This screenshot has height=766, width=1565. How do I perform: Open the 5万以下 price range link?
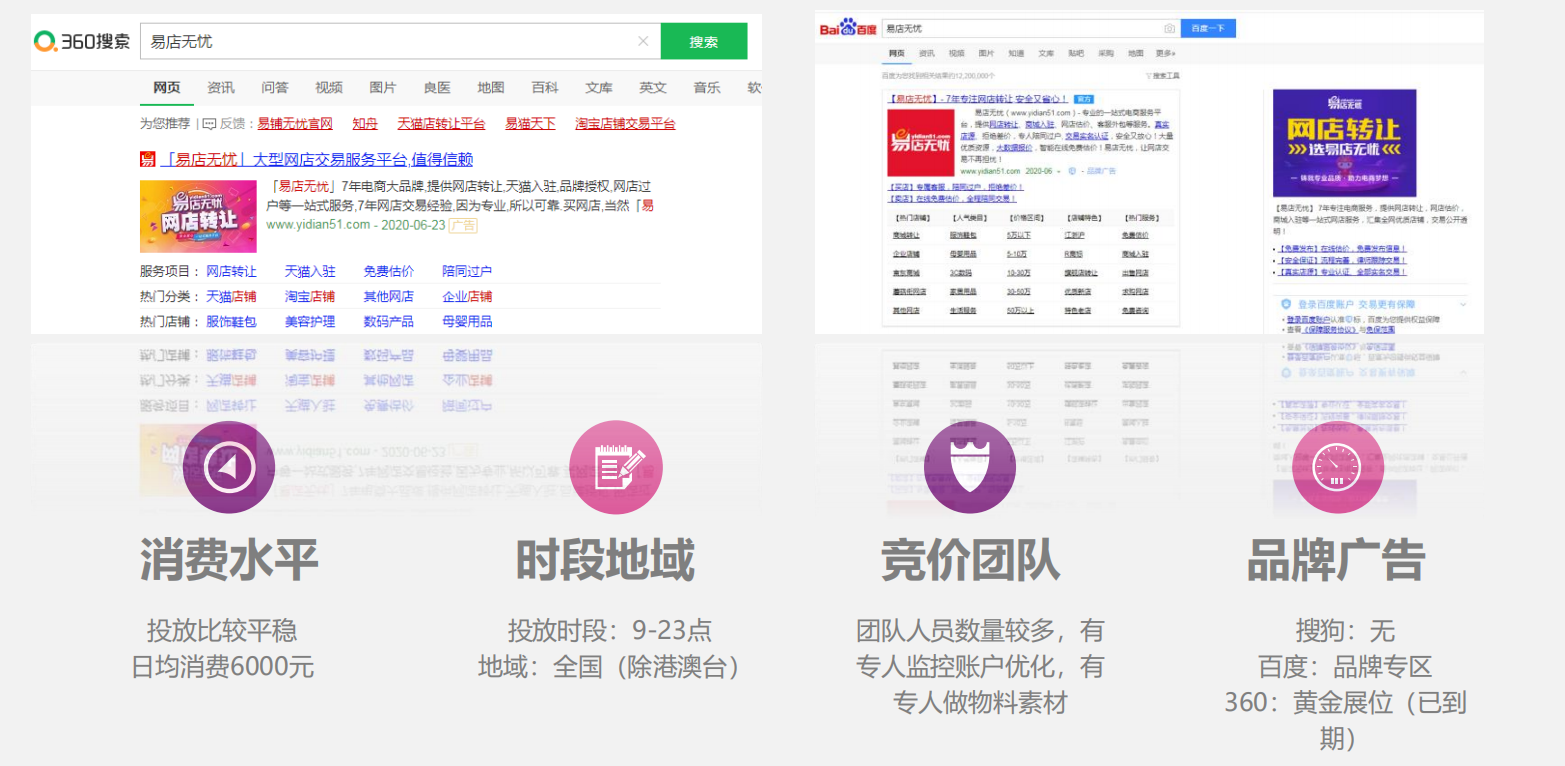[x=1019, y=235]
